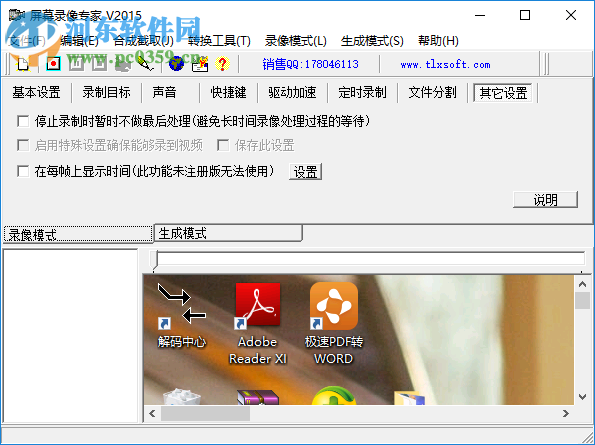Open the 编辑(E) menu

pyautogui.click(x=79, y=41)
